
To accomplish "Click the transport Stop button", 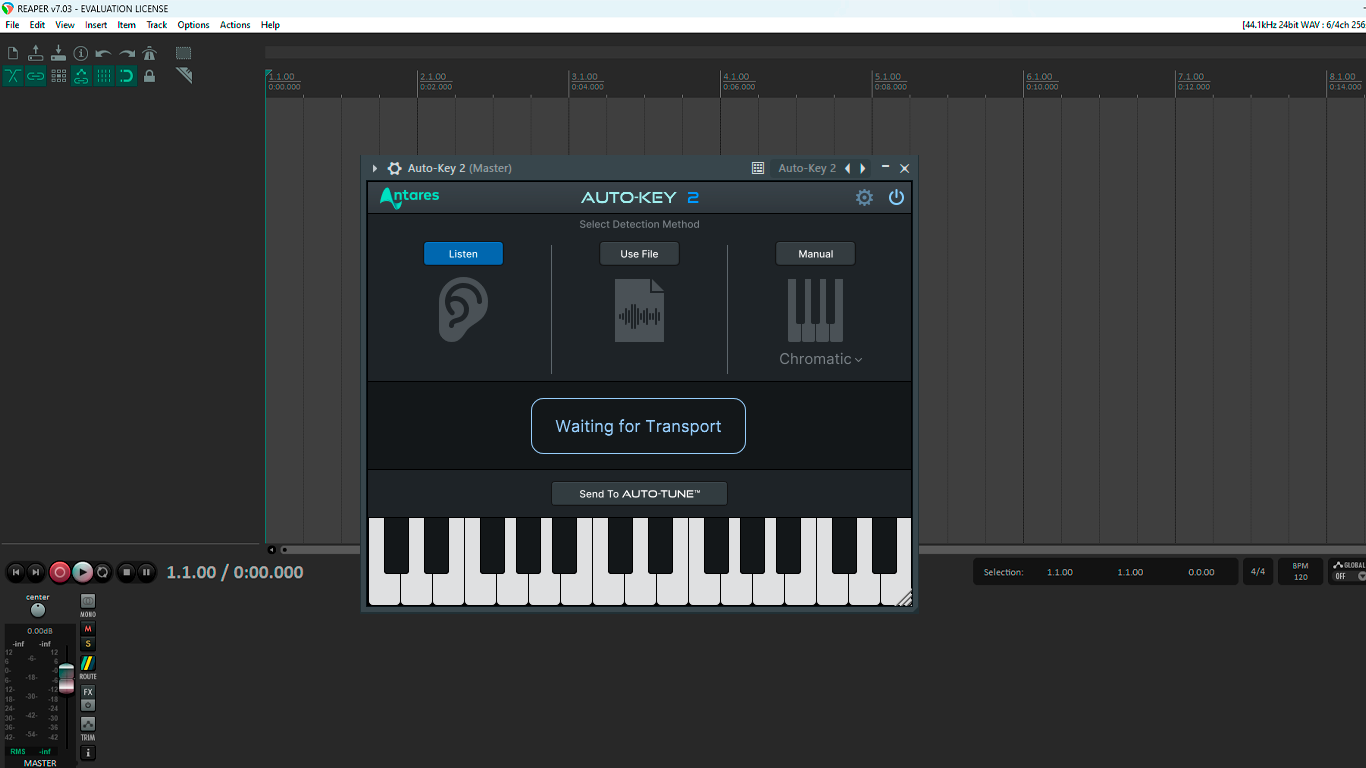I will [x=126, y=572].
